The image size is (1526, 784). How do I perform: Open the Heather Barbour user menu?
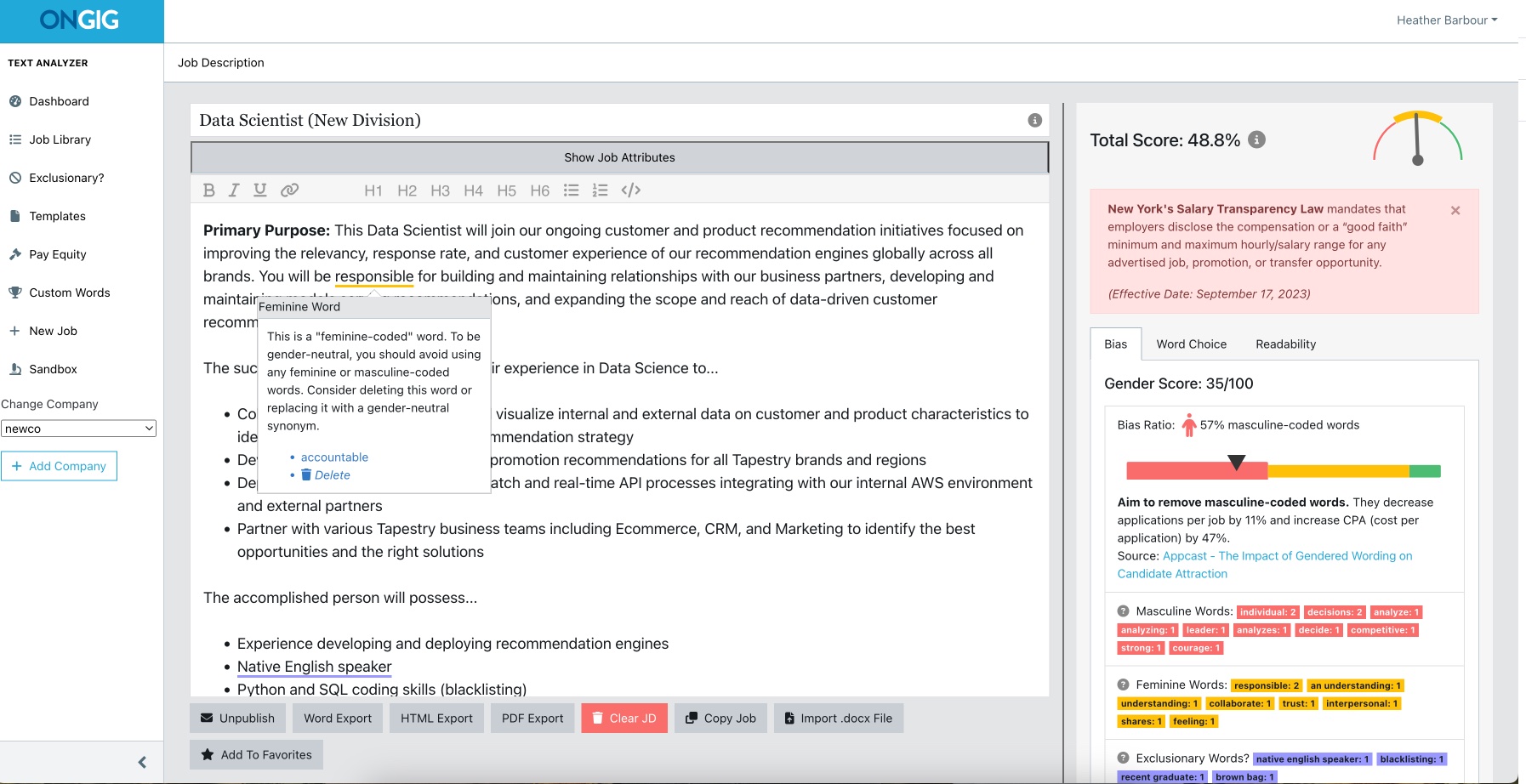1447,20
